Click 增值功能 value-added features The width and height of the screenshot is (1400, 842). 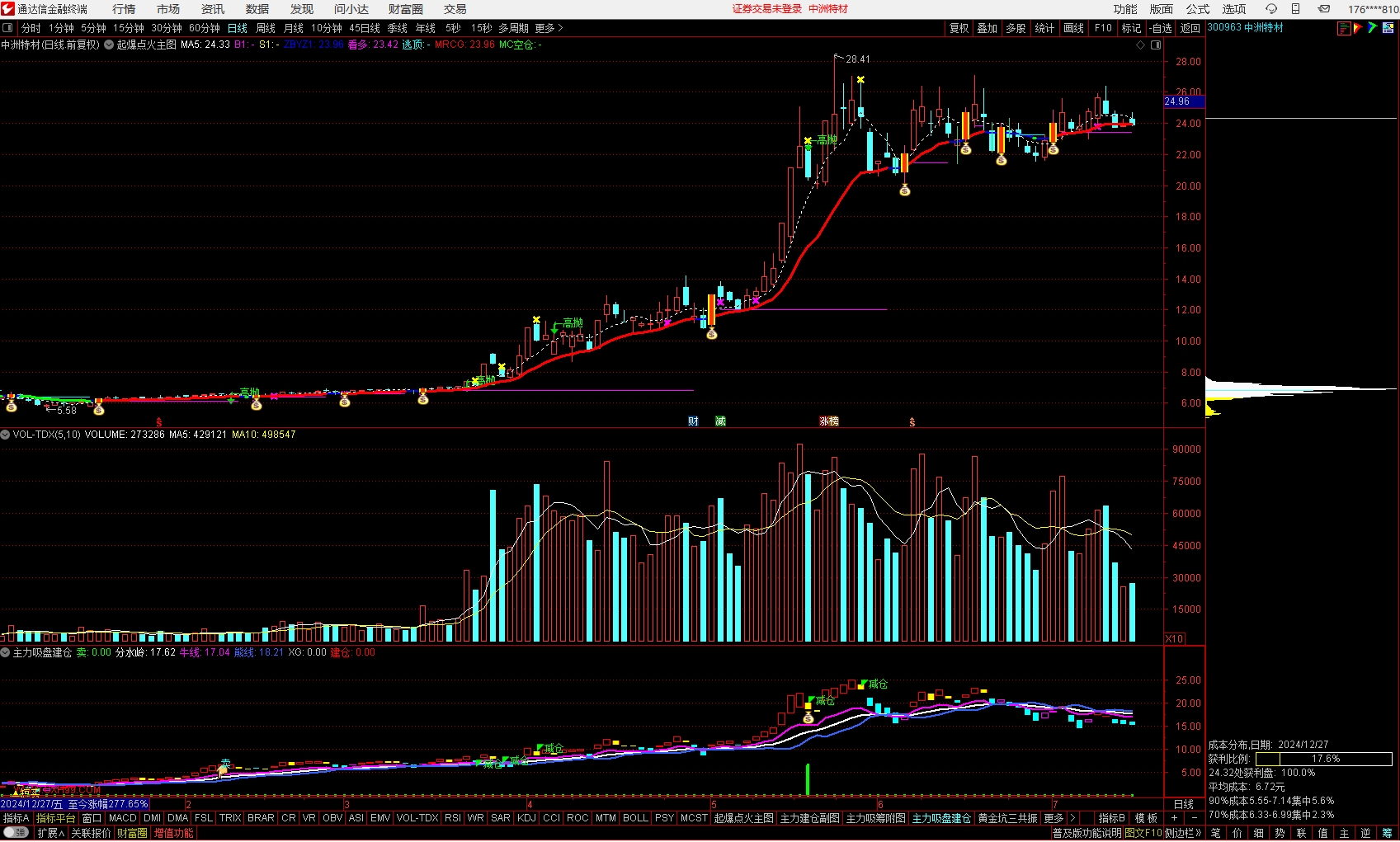click(174, 833)
